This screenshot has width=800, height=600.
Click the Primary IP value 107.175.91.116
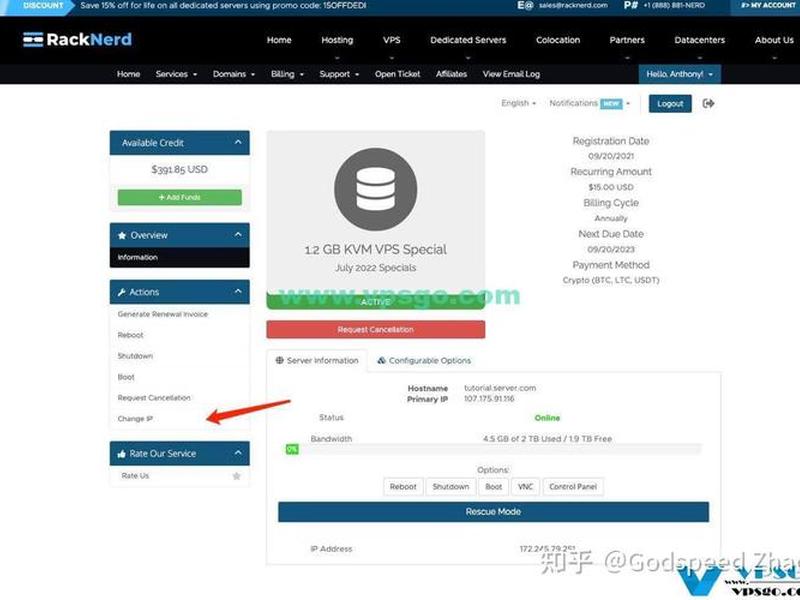(489, 399)
